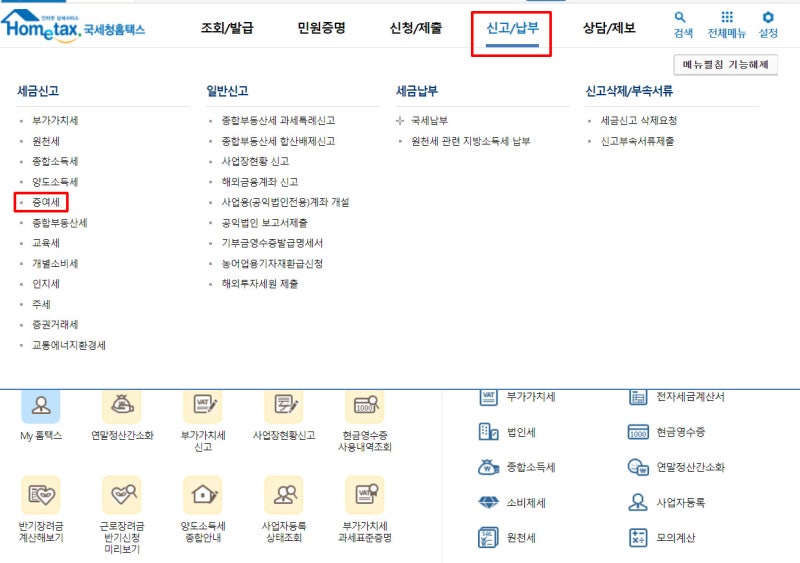The width and height of the screenshot is (800, 563).
Task: Click the Hometax logo
Action: (x=72, y=26)
